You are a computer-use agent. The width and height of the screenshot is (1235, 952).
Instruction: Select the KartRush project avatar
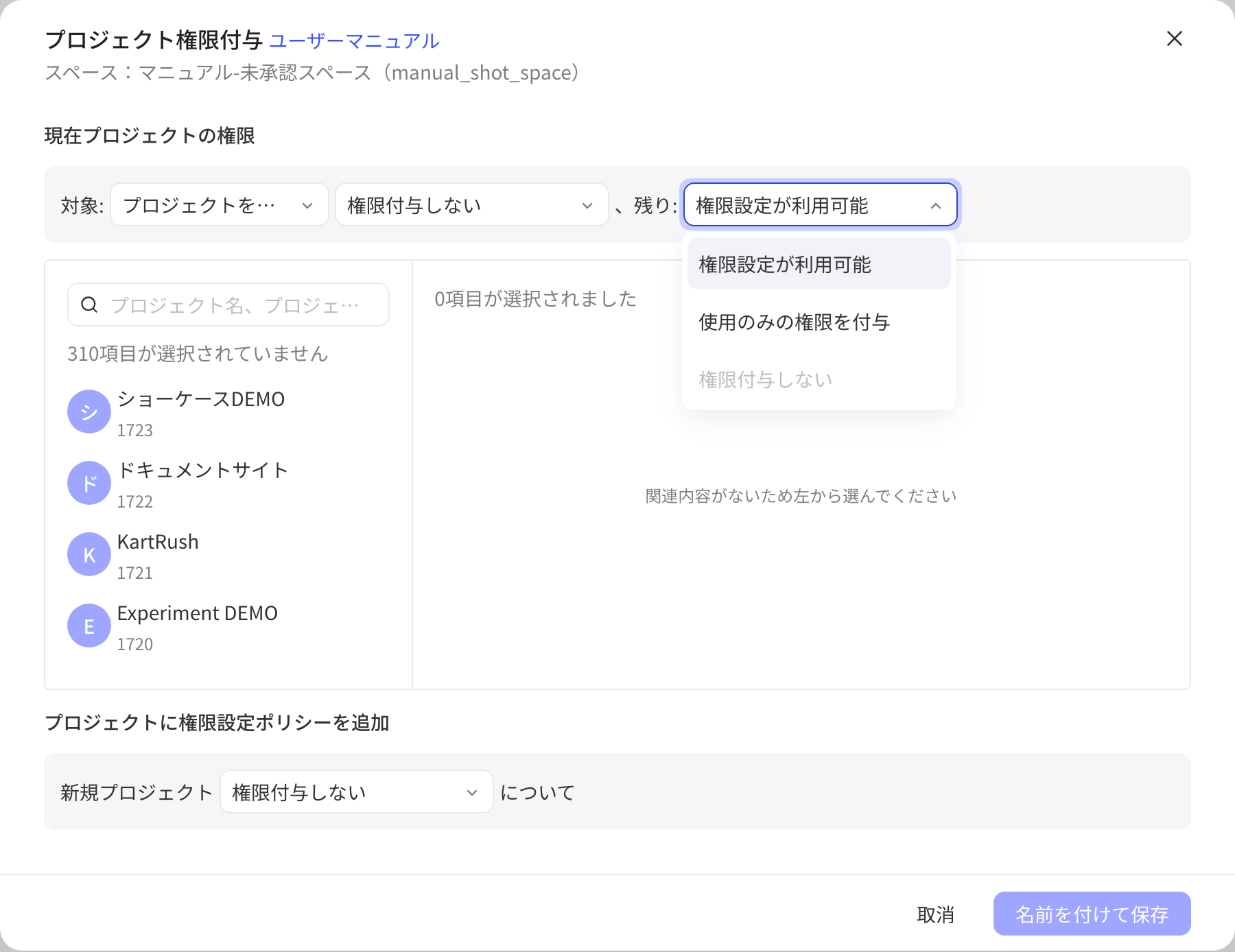pos(89,554)
